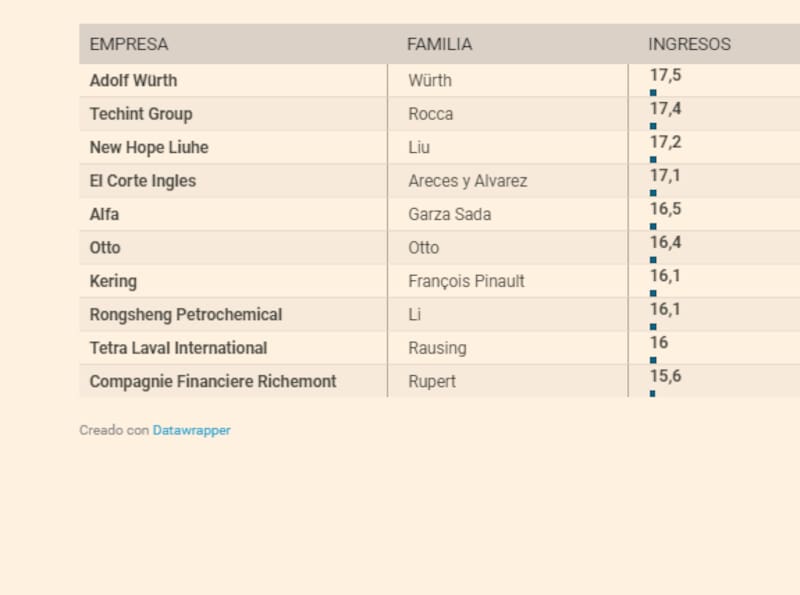This screenshot has height=595, width=800.
Task: Click the El Corte Ingles company cell
Action: pyautogui.click(x=143, y=181)
